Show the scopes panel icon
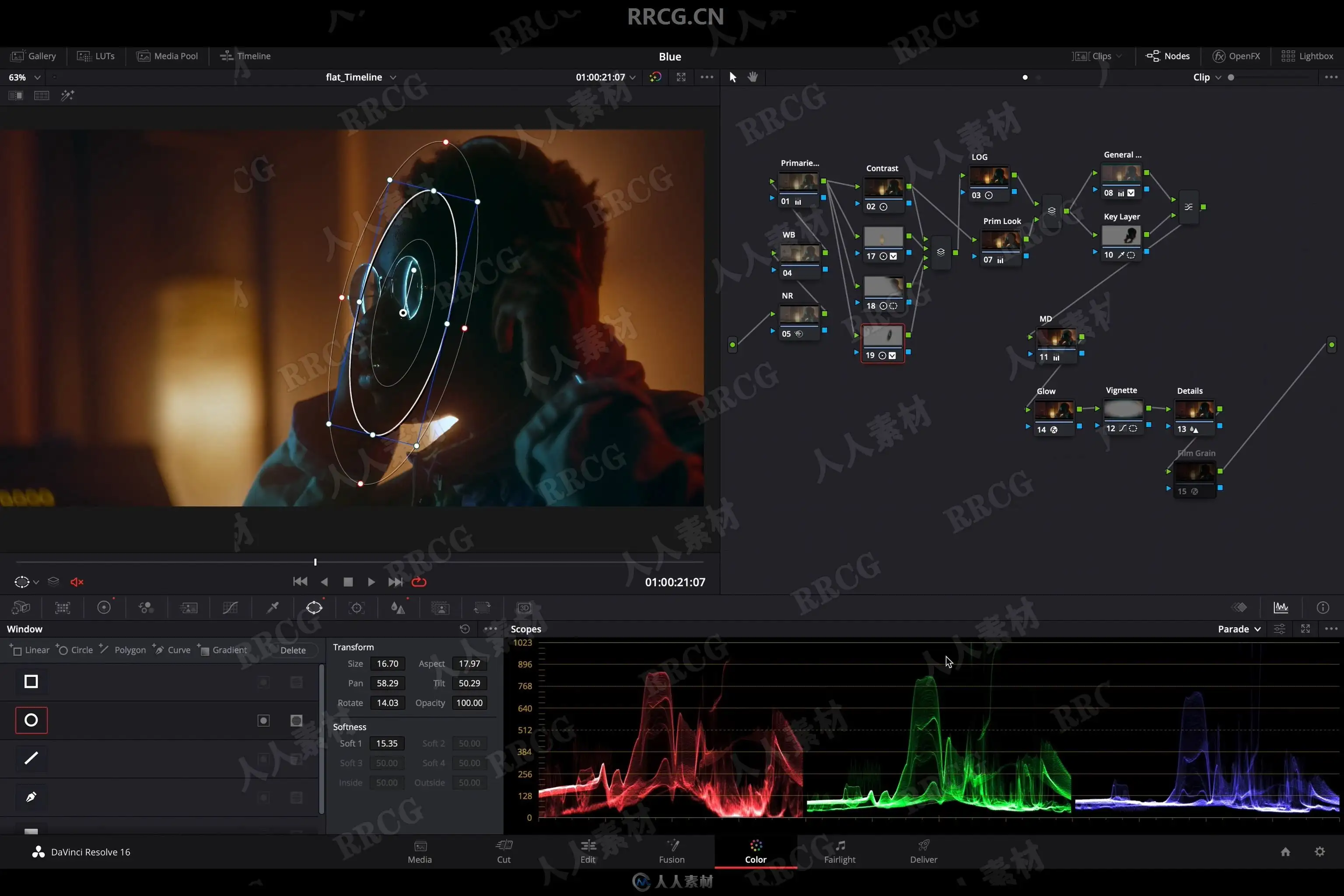 click(x=1281, y=607)
